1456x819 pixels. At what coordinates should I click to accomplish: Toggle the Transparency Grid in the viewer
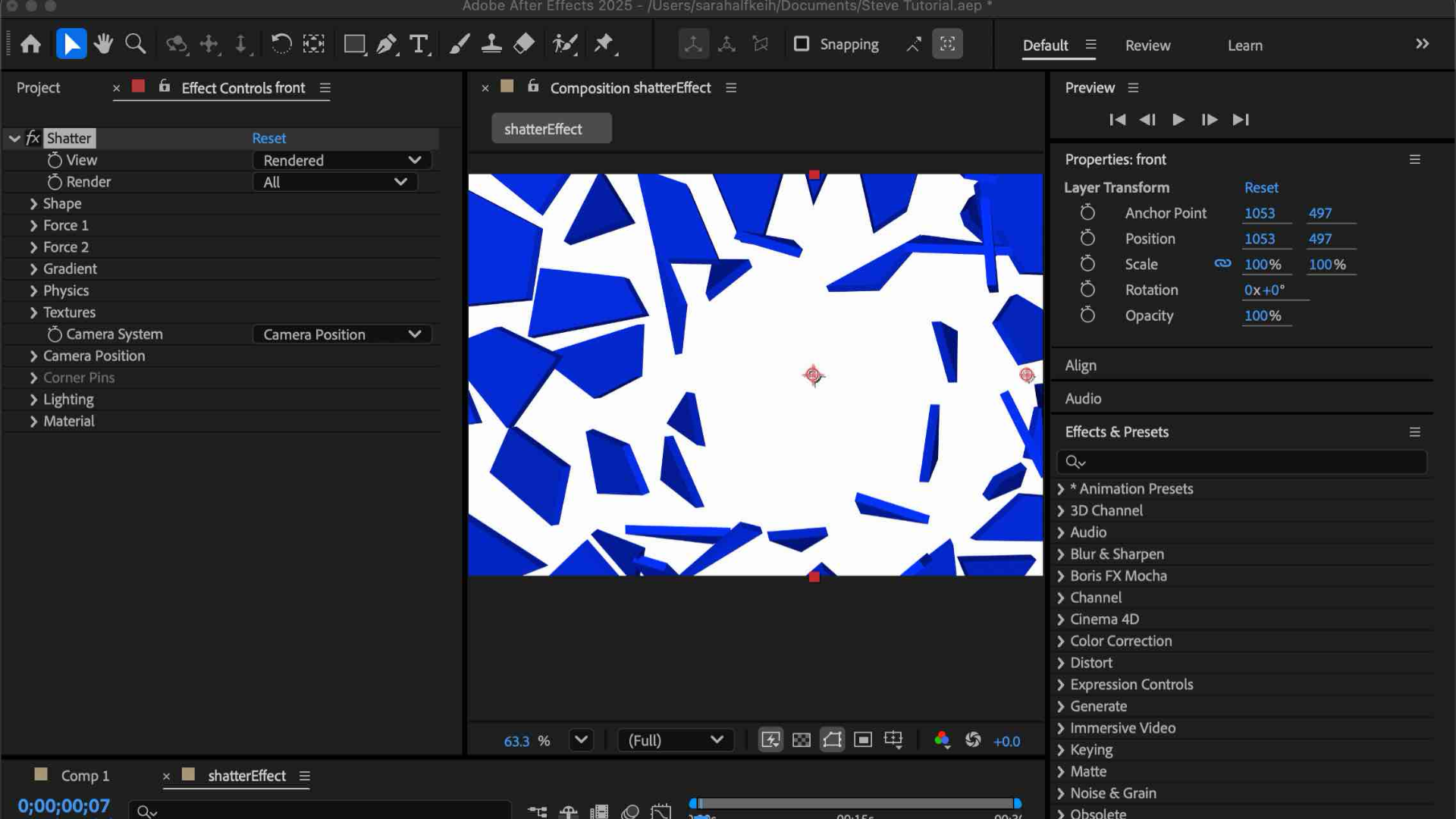pyautogui.click(x=800, y=741)
